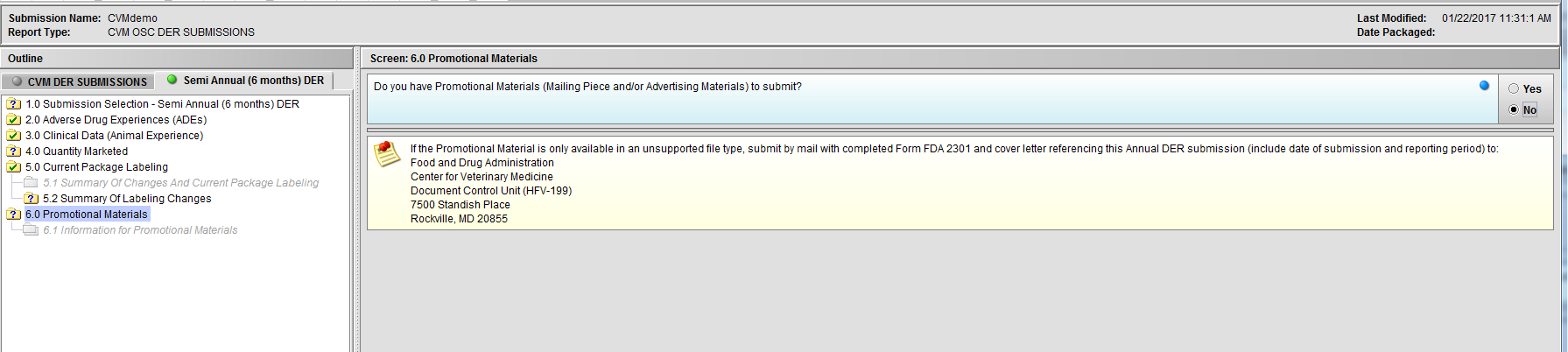Click the icon beside 6.0 Promotional Materials

tap(14, 215)
